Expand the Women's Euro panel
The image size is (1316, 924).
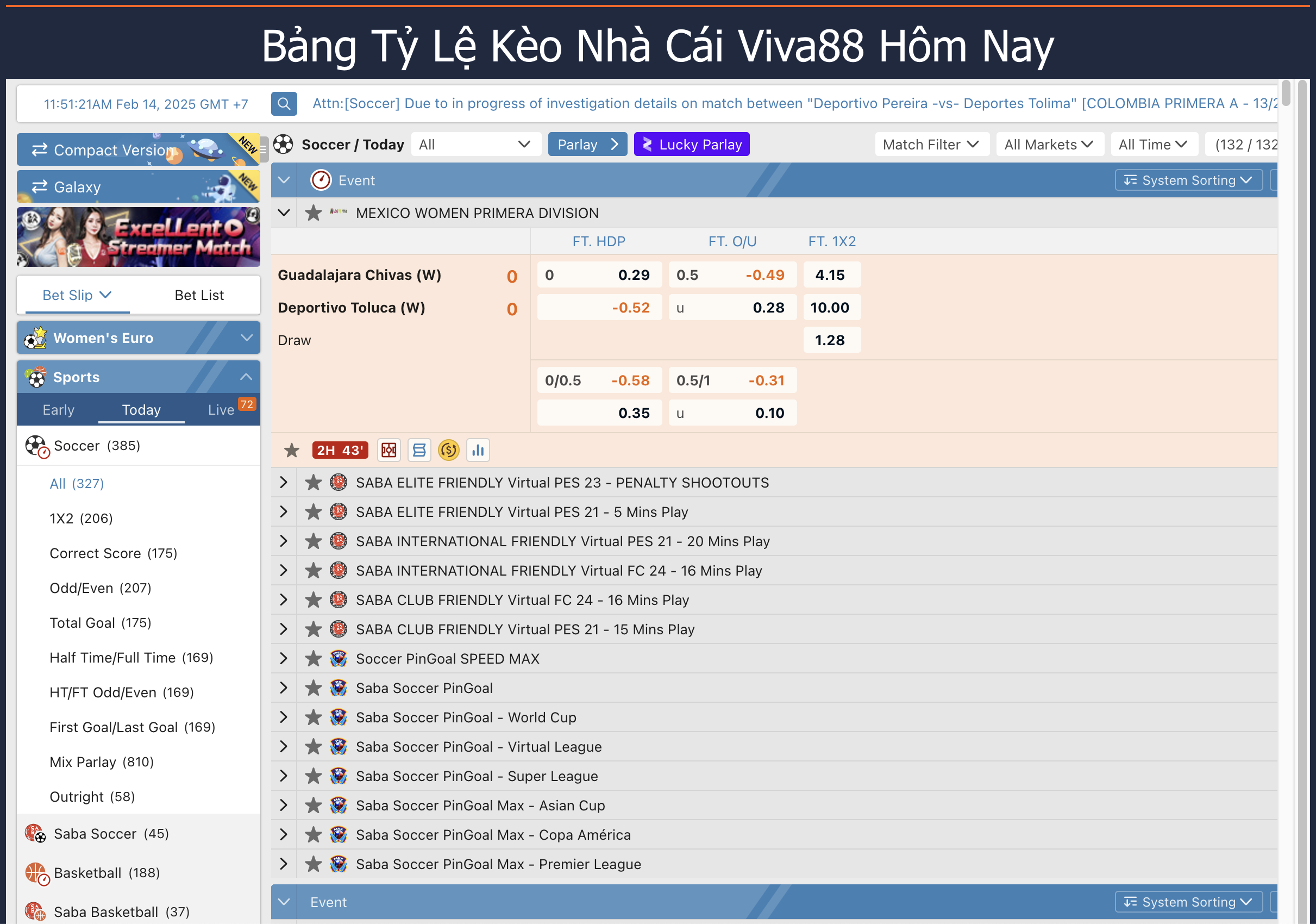tap(247, 338)
